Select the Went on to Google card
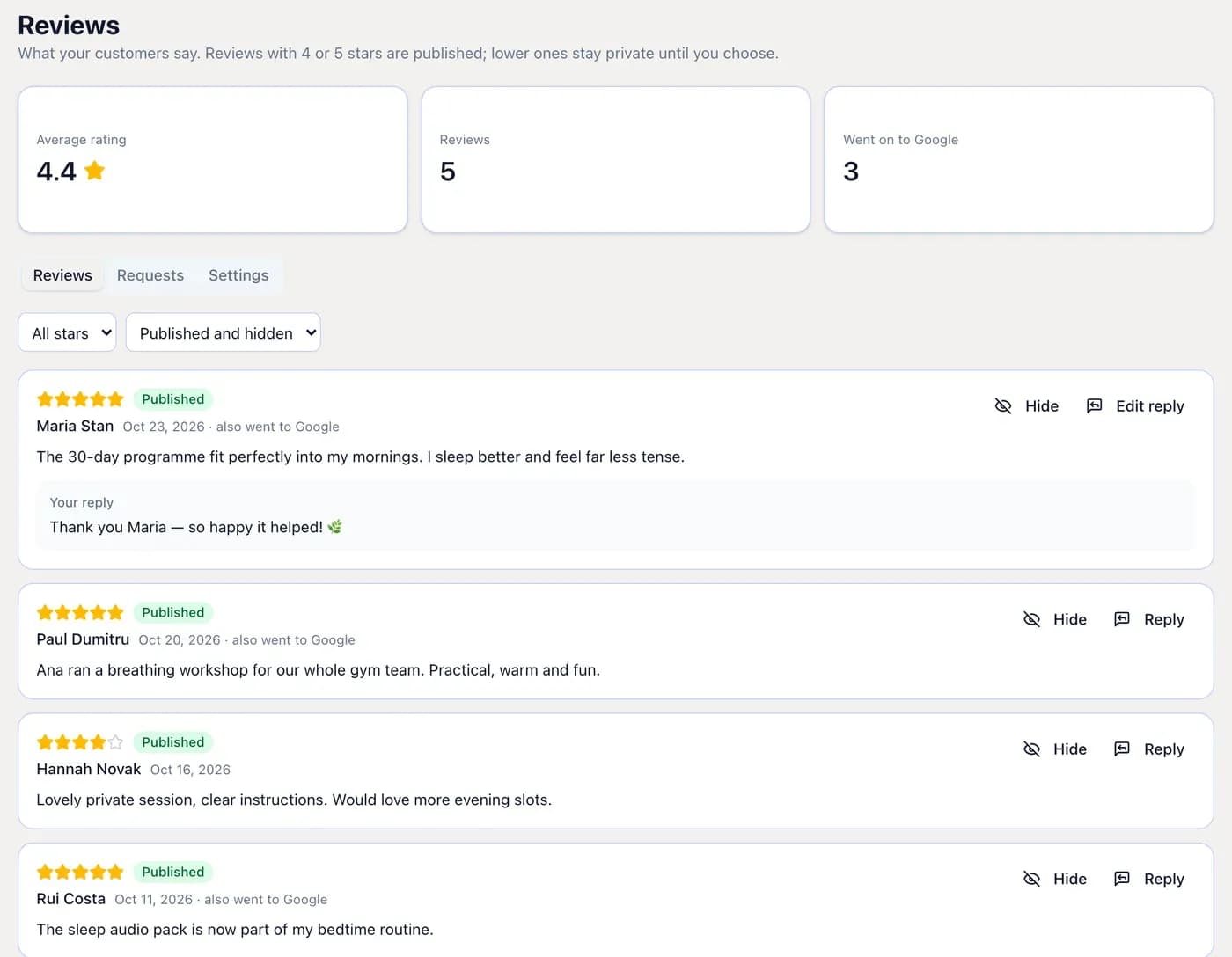The image size is (1232, 957). coord(1019,159)
